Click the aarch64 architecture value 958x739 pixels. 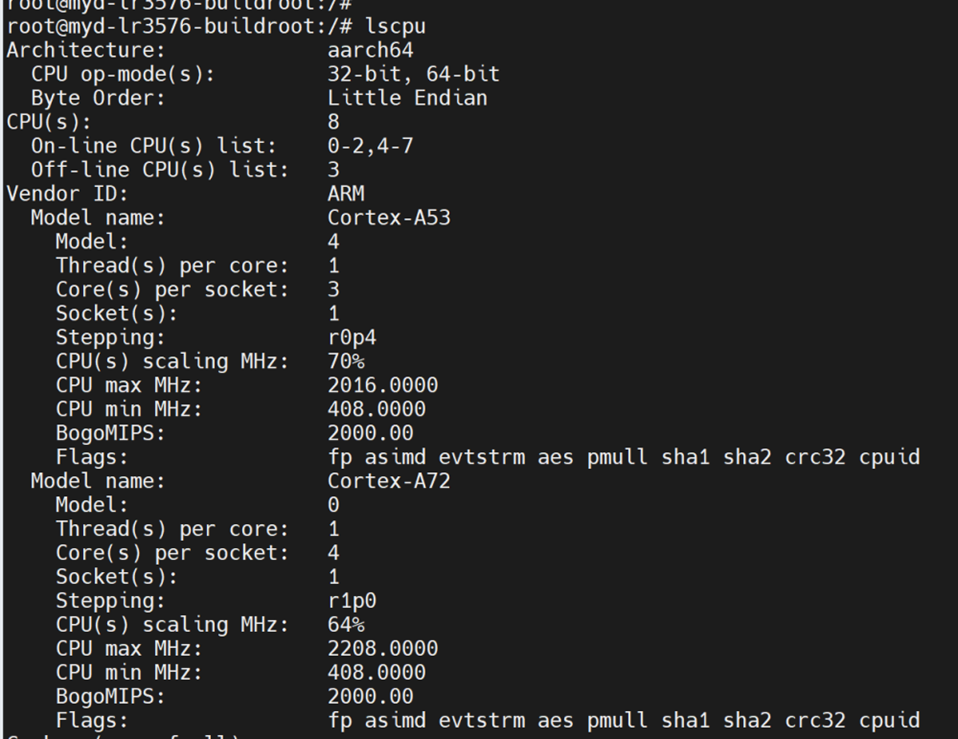(x=370, y=50)
